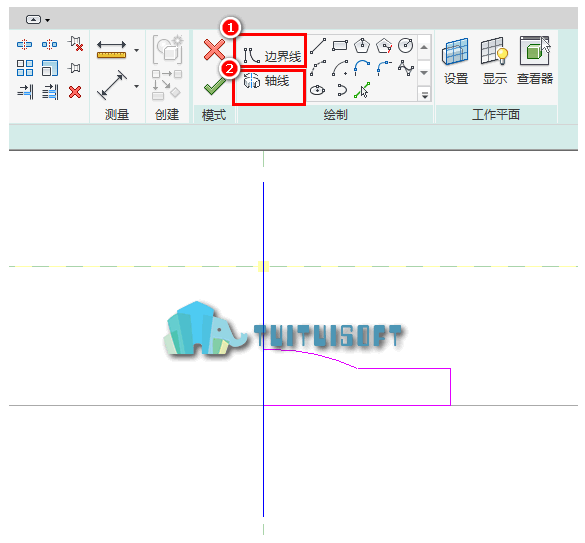
Task: Click the 绘制 panel title
Action: [x=335, y=115]
